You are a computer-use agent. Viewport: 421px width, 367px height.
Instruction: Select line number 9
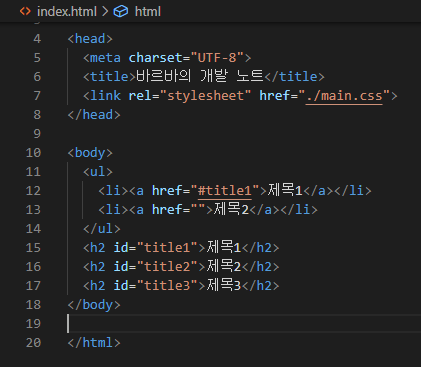click(37, 134)
